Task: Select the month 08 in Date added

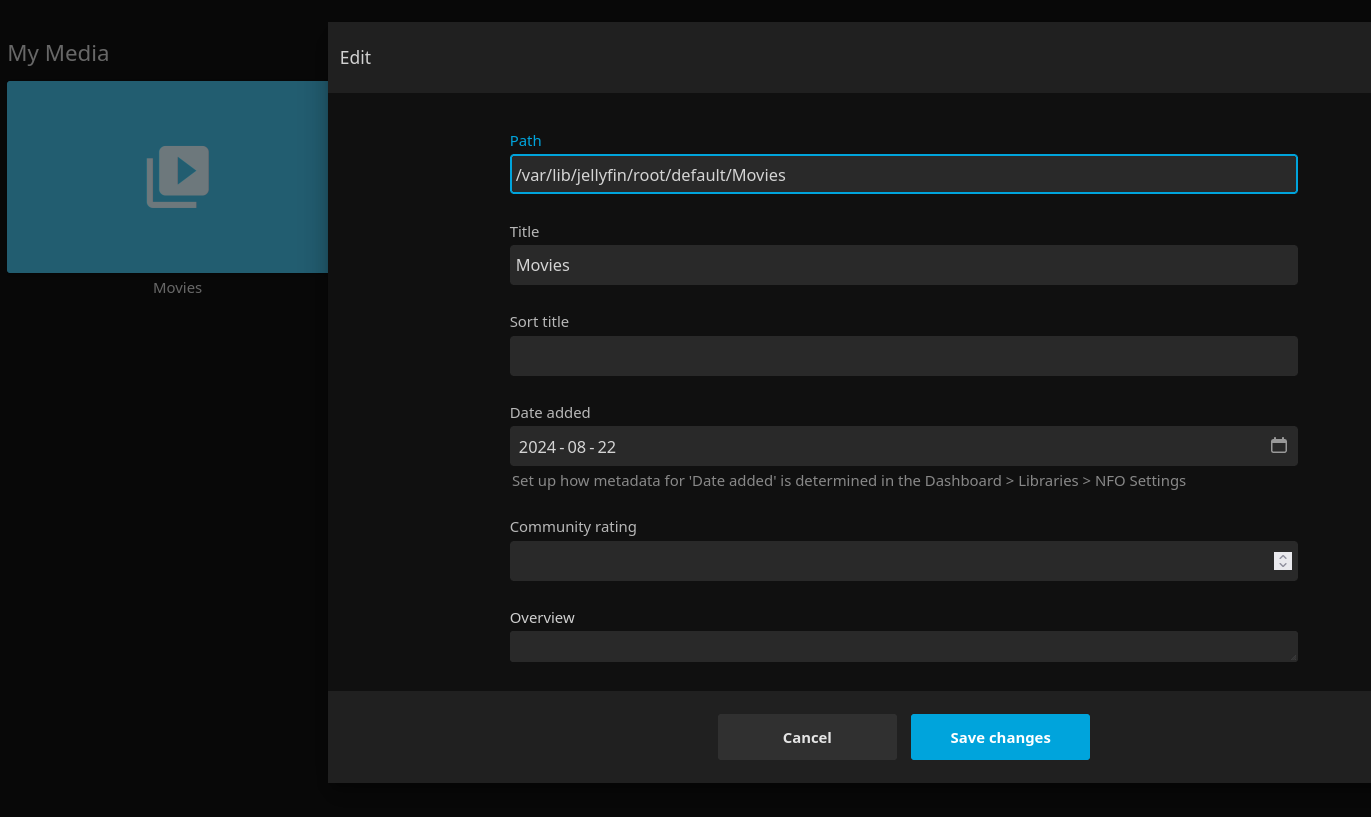Action: [577, 447]
